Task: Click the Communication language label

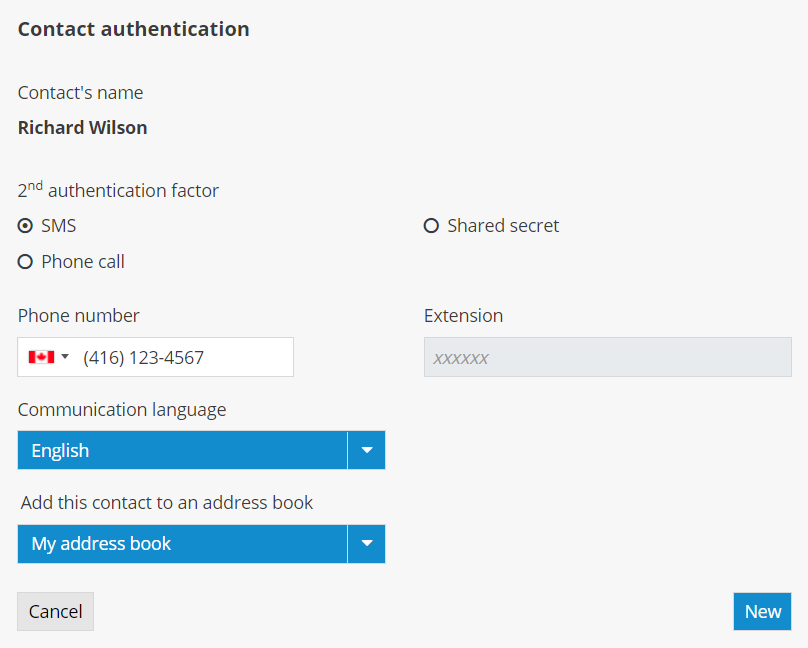Action: click(x=122, y=410)
